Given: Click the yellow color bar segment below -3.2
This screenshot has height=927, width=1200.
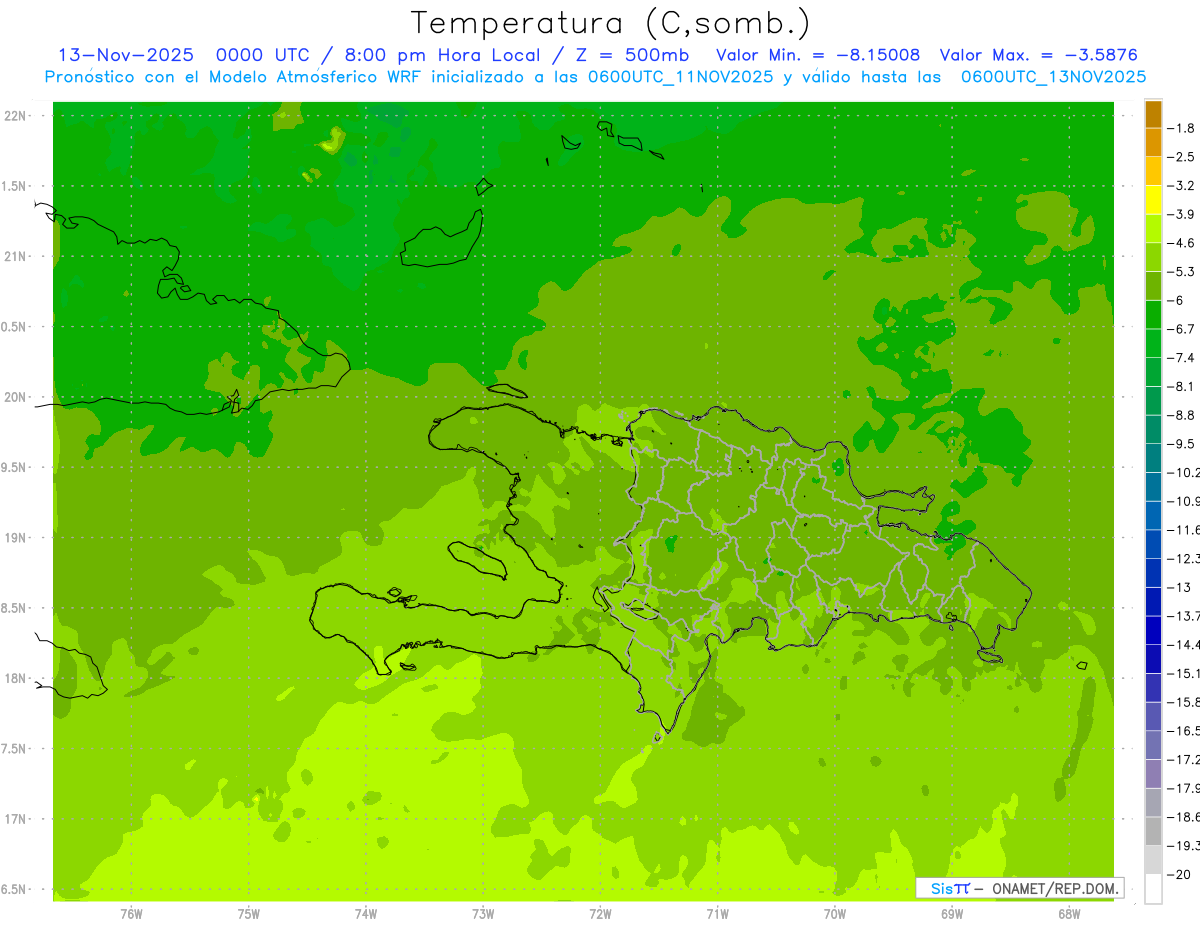Looking at the screenshot, I should coord(1153,200).
